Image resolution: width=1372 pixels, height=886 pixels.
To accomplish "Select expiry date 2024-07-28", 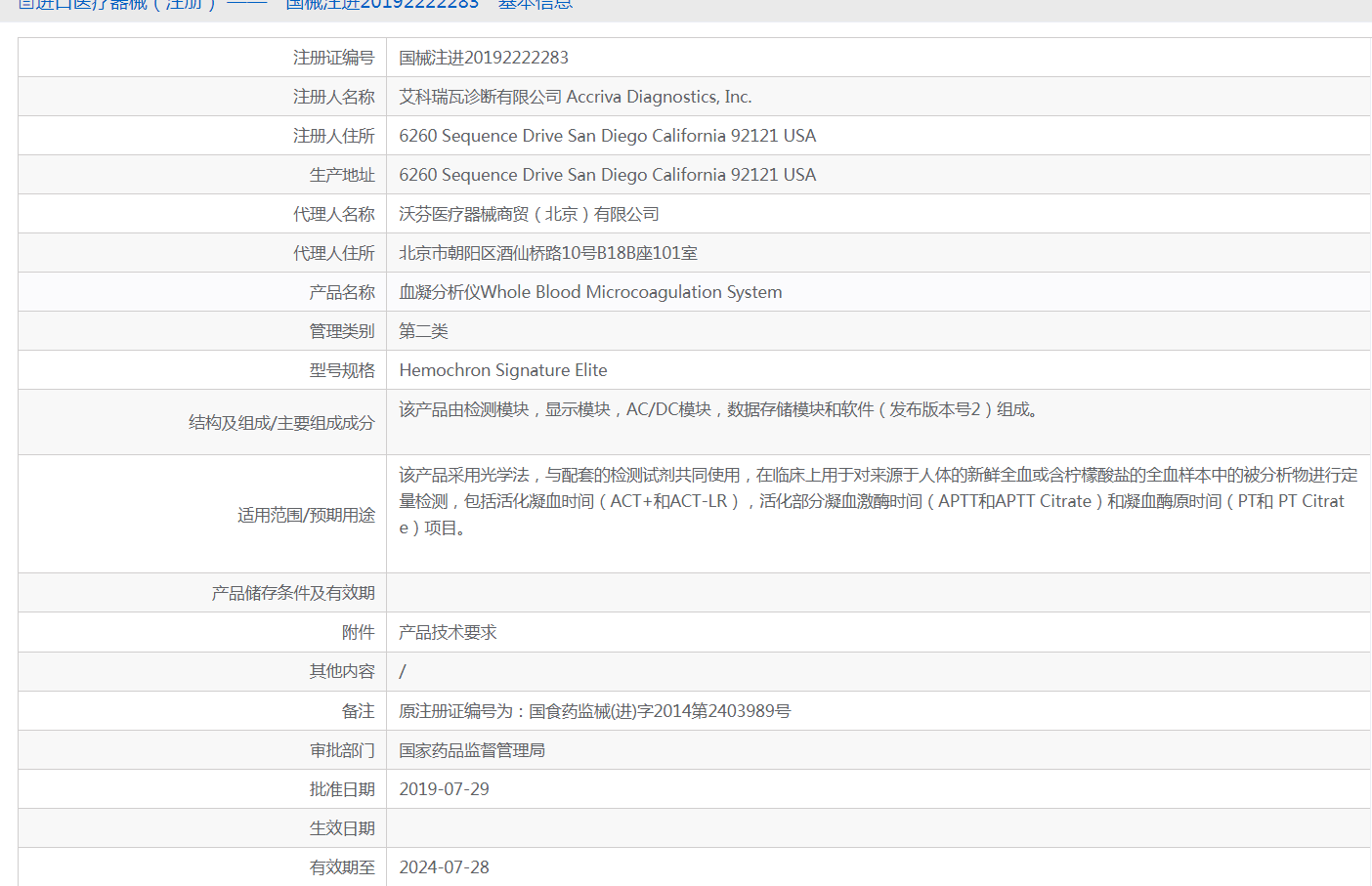I will point(444,867).
